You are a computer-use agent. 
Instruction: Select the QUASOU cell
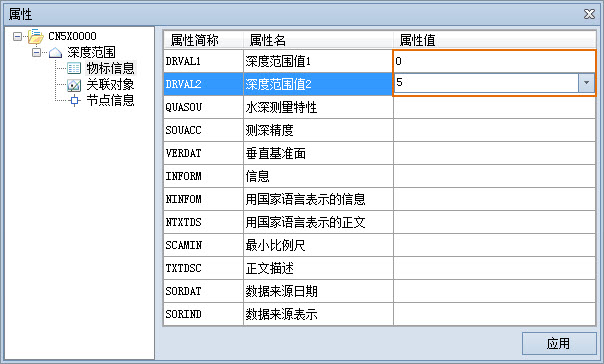coord(203,107)
